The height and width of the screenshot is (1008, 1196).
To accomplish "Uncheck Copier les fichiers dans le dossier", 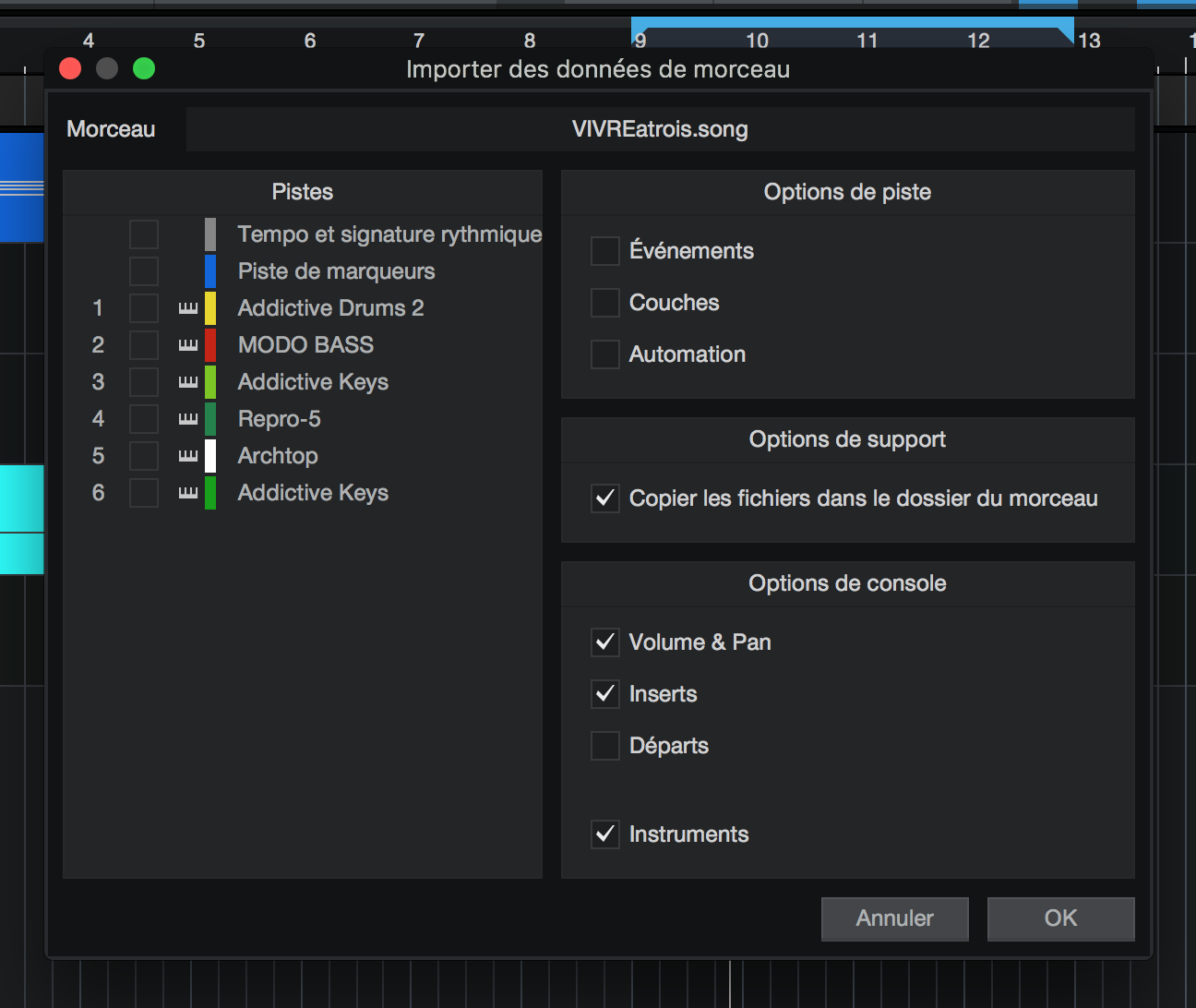I will tap(605, 498).
